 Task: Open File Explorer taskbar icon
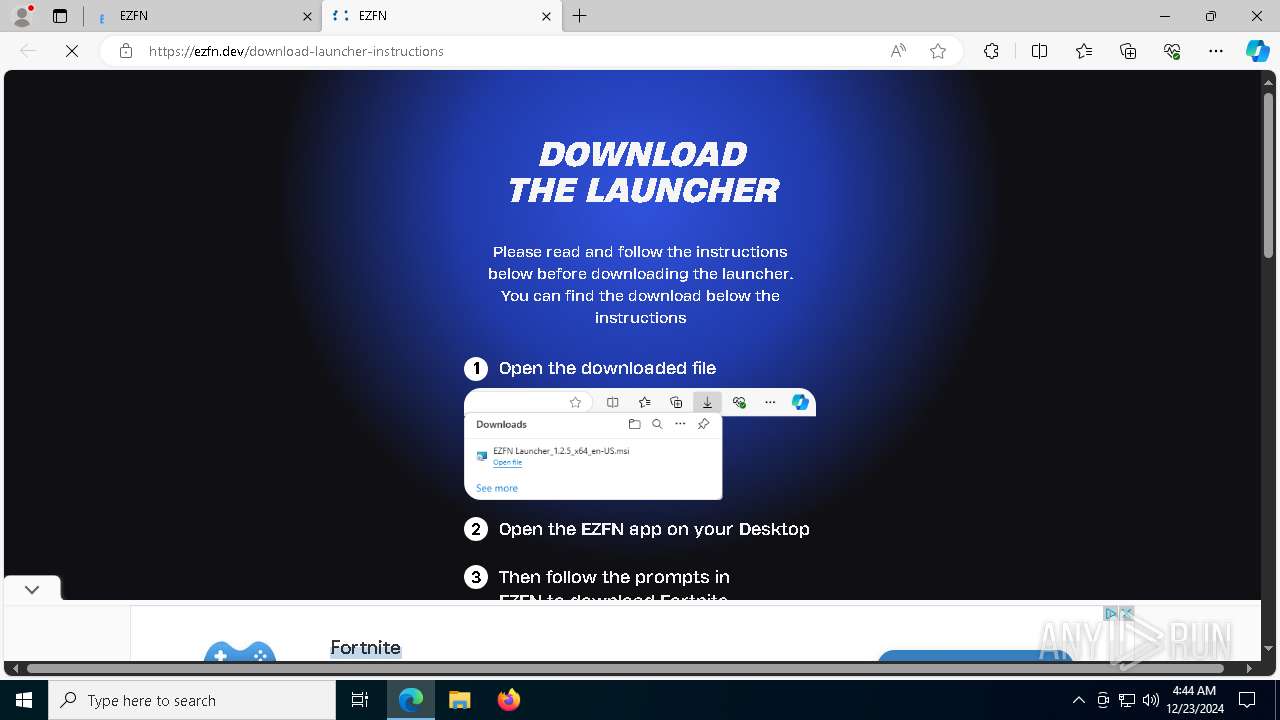point(459,700)
